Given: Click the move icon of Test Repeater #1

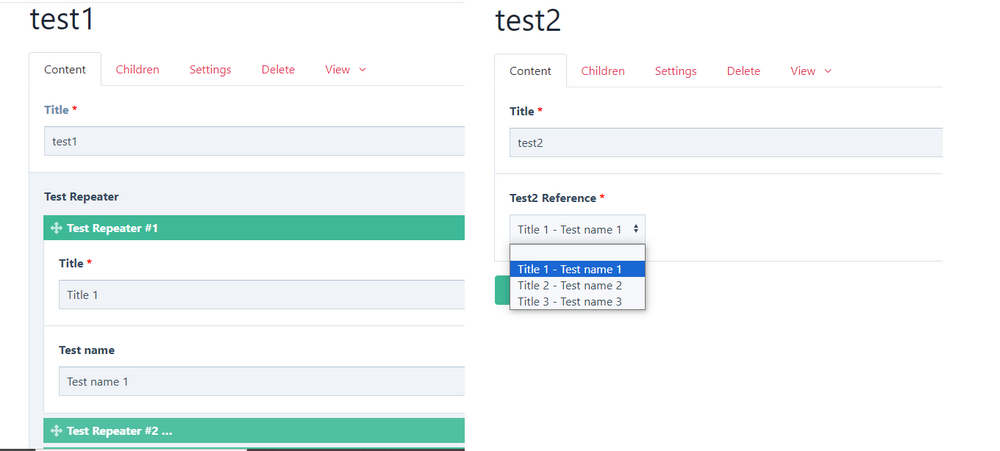Looking at the screenshot, I should coord(57,228).
